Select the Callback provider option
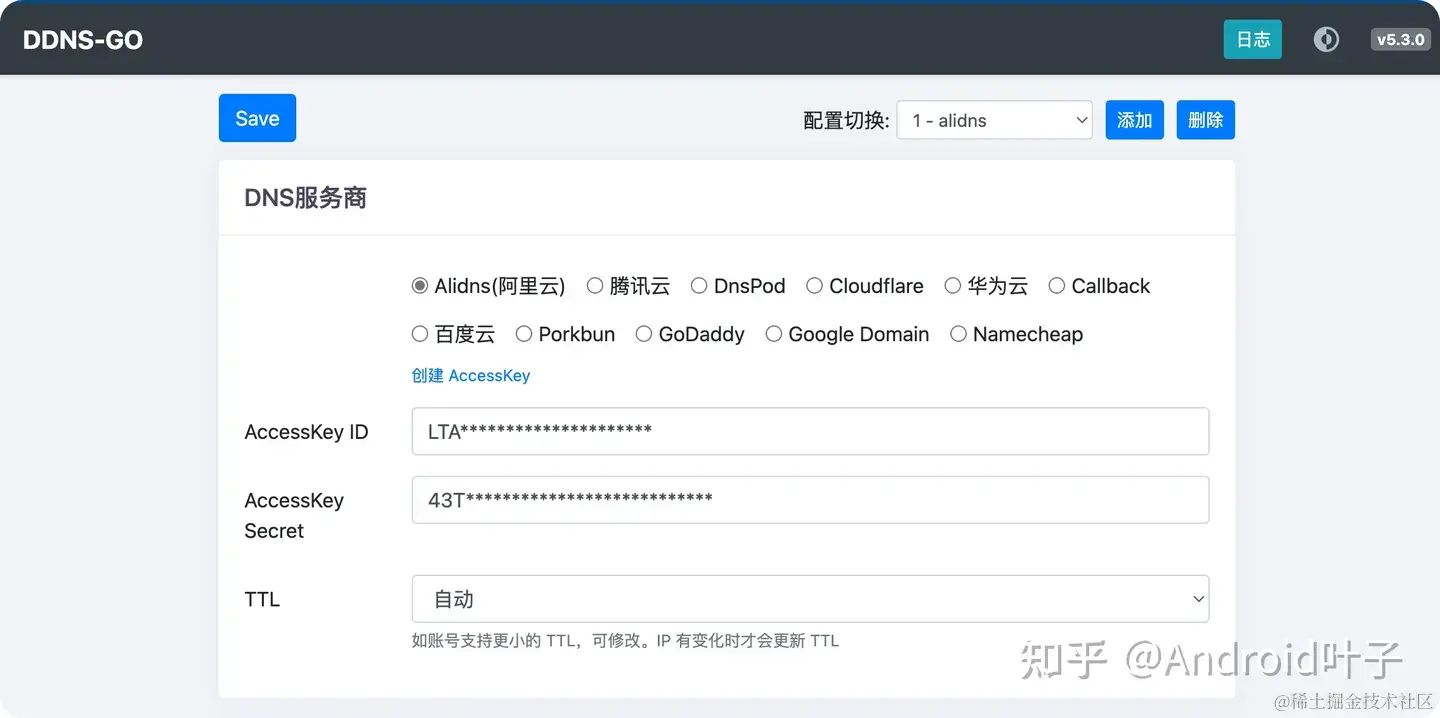The image size is (1440, 718). (x=1057, y=286)
